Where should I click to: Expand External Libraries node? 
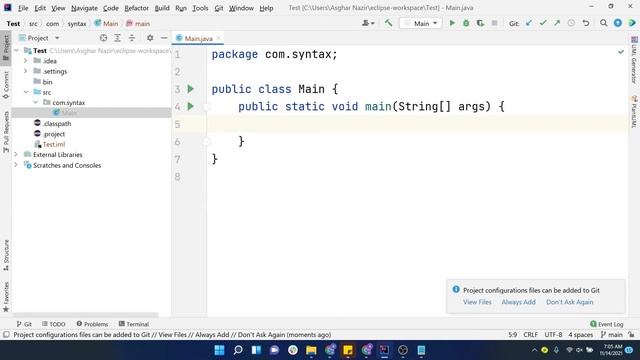click(x=16, y=155)
